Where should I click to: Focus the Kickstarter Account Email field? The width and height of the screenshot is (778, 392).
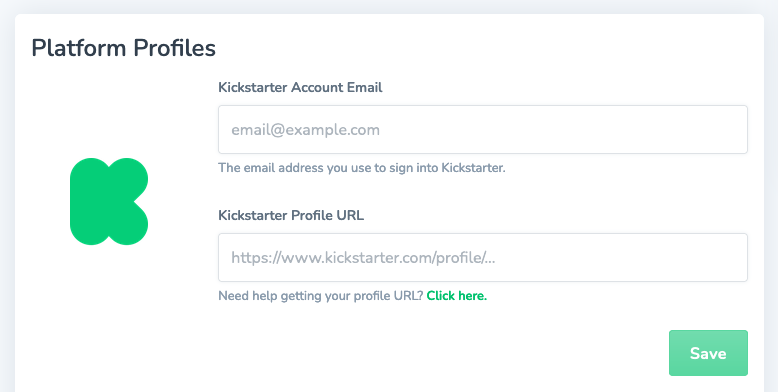tap(483, 130)
